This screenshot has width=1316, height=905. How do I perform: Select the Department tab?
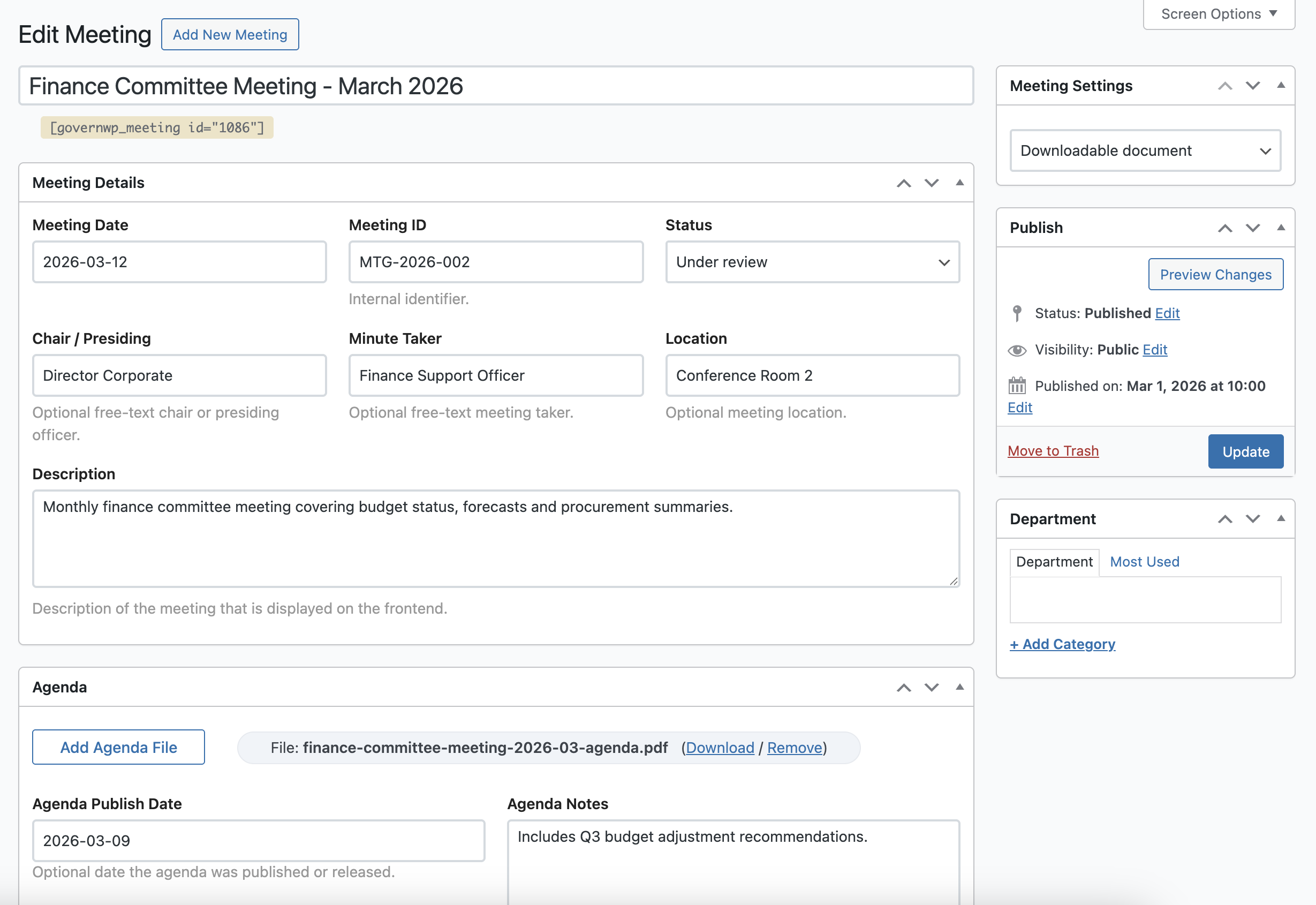pyautogui.click(x=1054, y=562)
